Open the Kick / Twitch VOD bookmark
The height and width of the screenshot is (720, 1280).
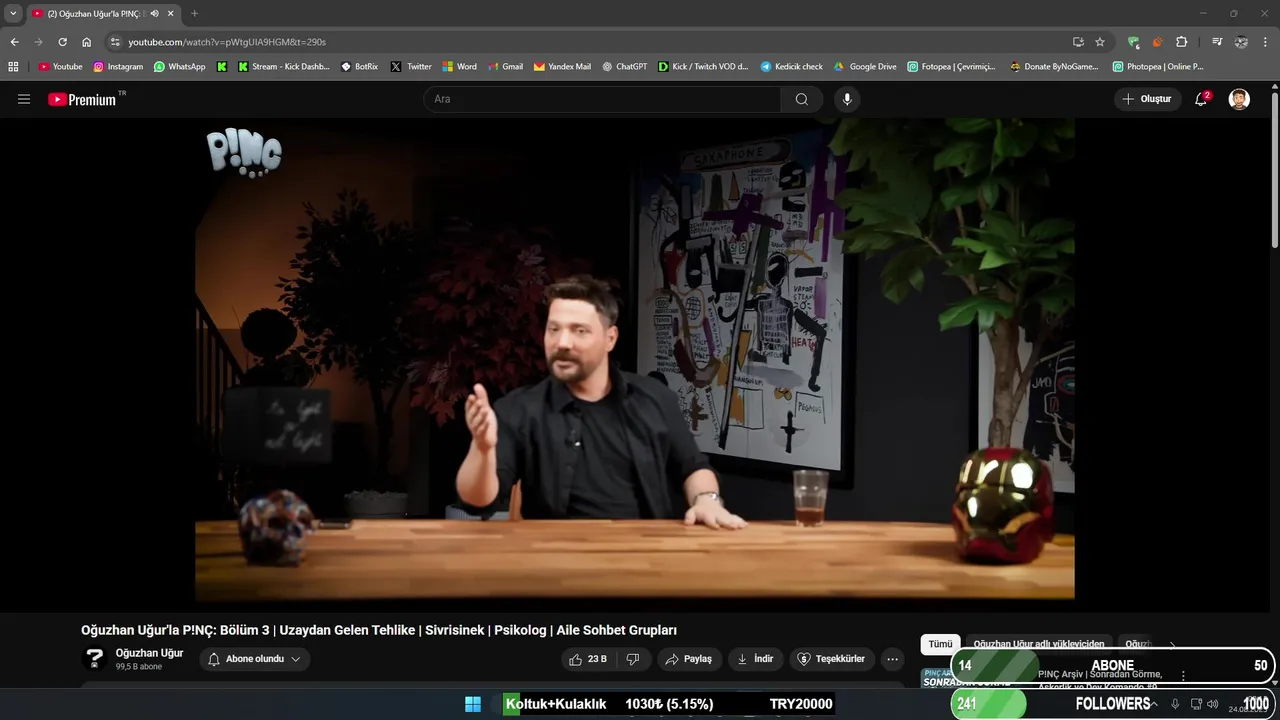[x=703, y=66]
